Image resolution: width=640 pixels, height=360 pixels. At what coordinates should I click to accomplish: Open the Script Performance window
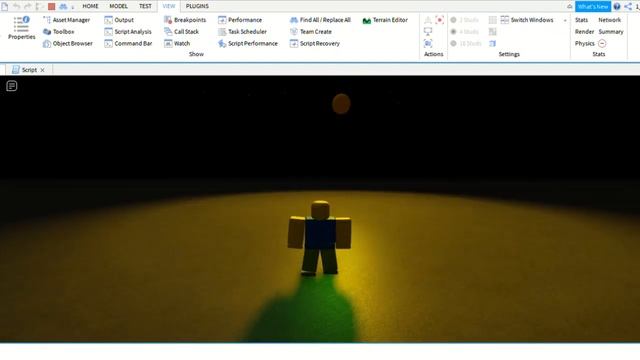coord(248,43)
